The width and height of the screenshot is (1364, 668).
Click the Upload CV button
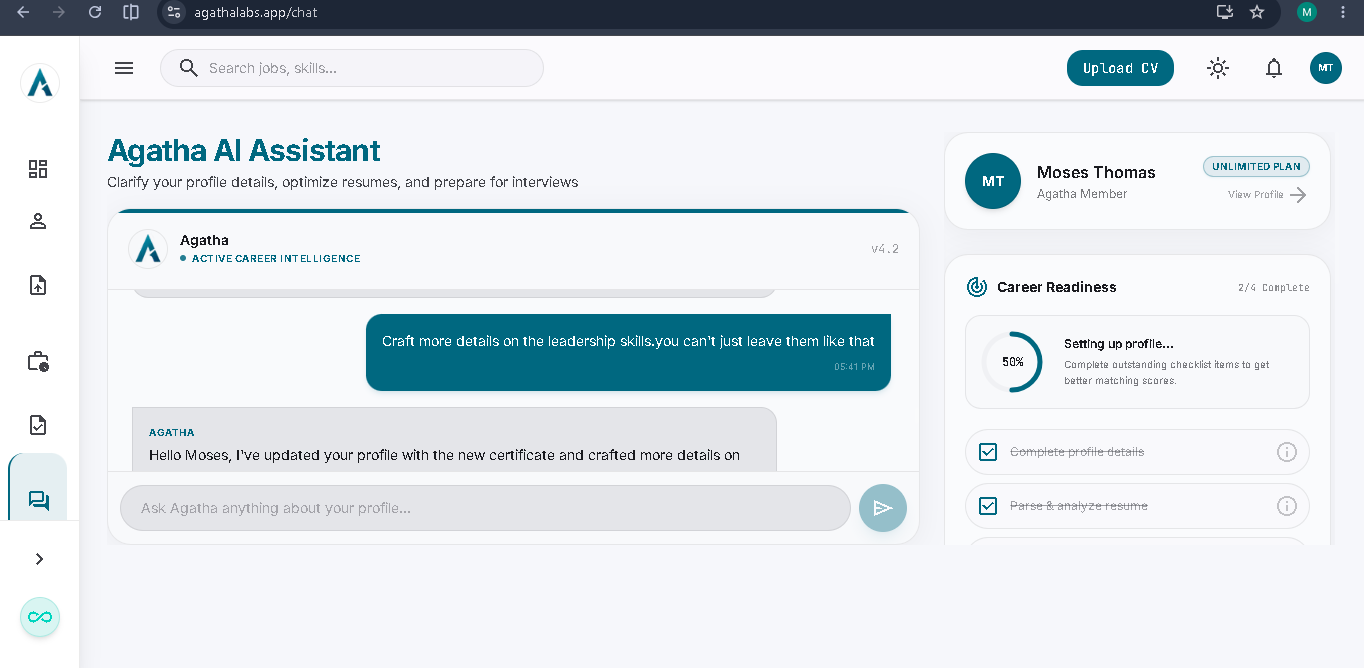click(x=1120, y=68)
